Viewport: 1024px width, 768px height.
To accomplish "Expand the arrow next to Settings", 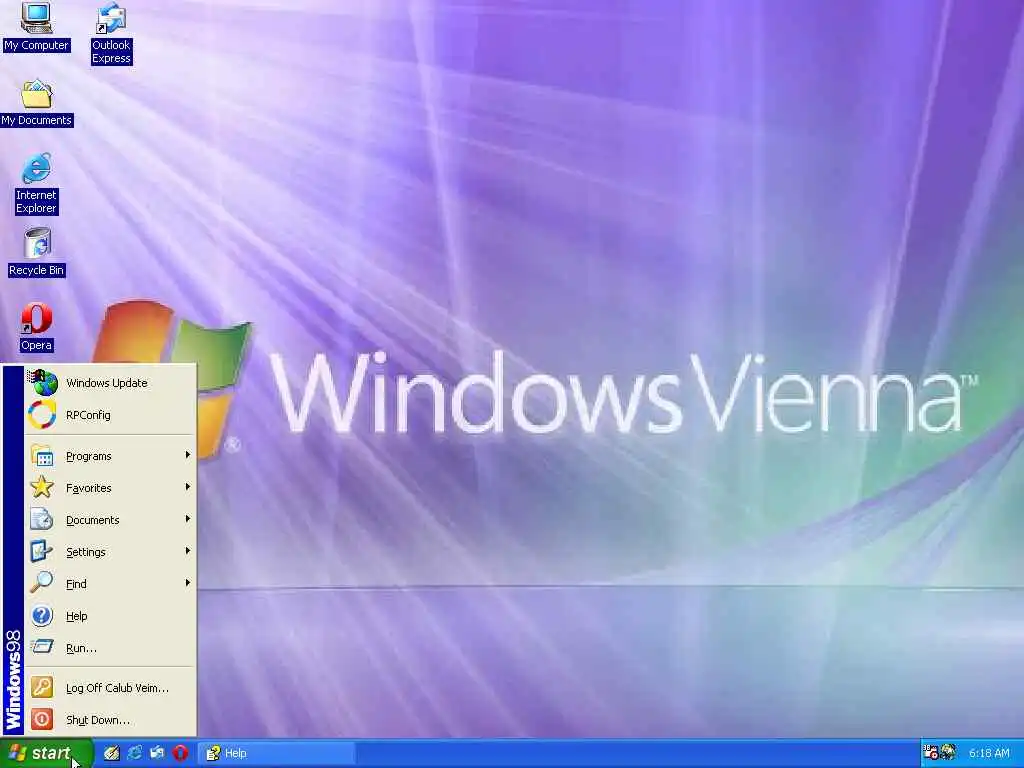I will pyautogui.click(x=187, y=551).
